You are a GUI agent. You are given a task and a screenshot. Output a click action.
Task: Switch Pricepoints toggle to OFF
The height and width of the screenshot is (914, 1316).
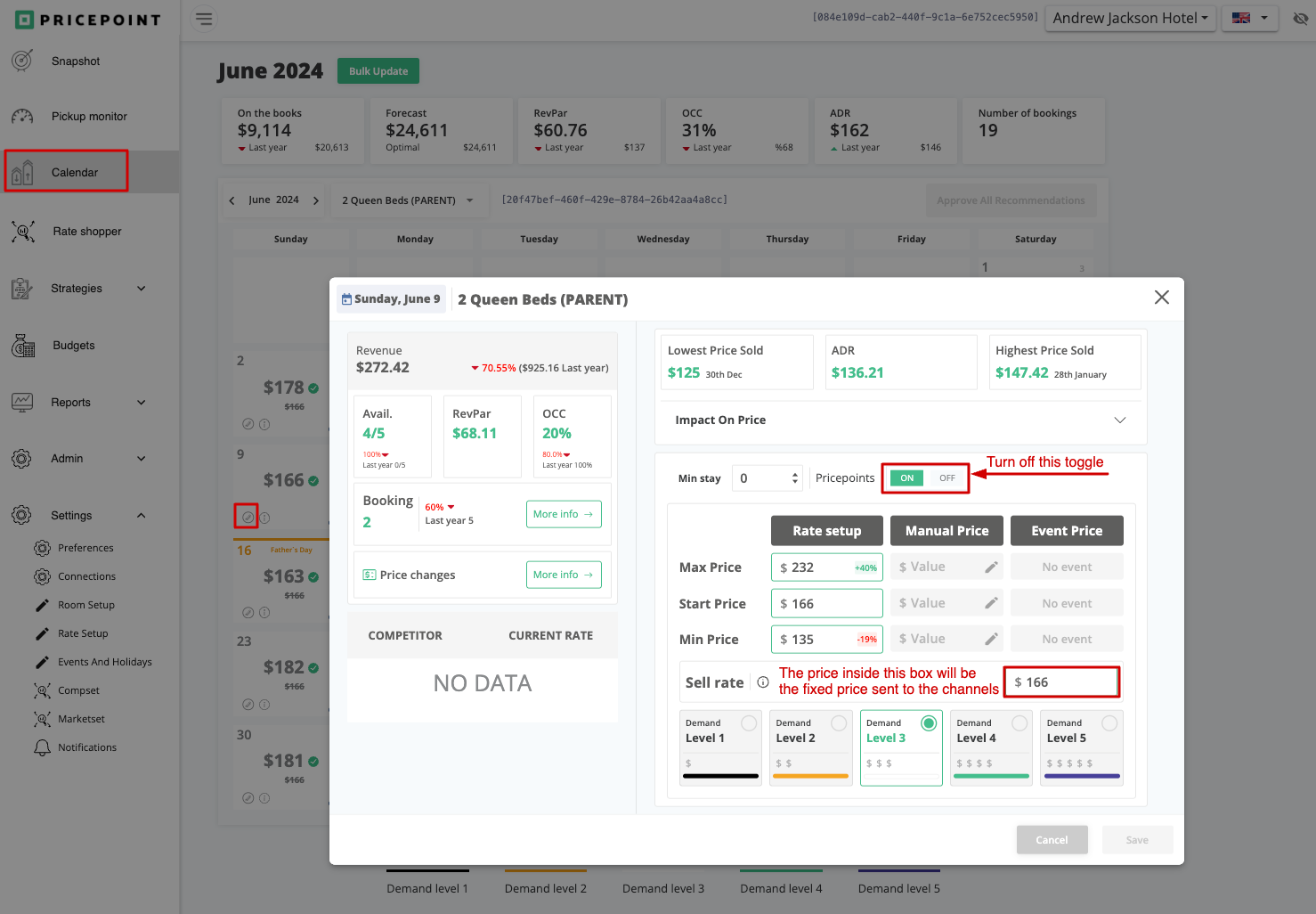(x=946, y=478)
